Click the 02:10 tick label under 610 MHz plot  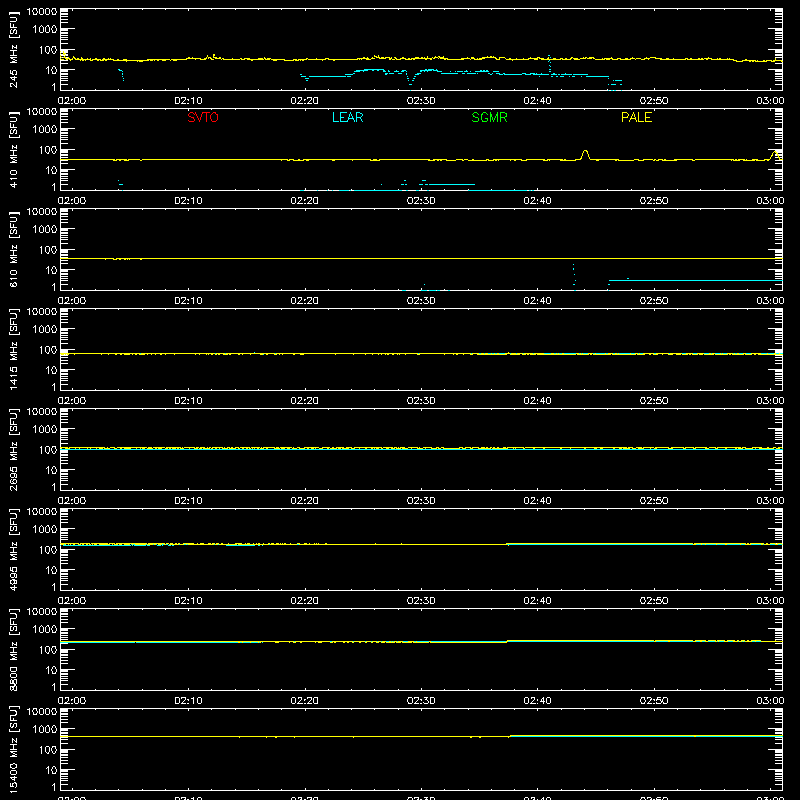click(188, 301)
